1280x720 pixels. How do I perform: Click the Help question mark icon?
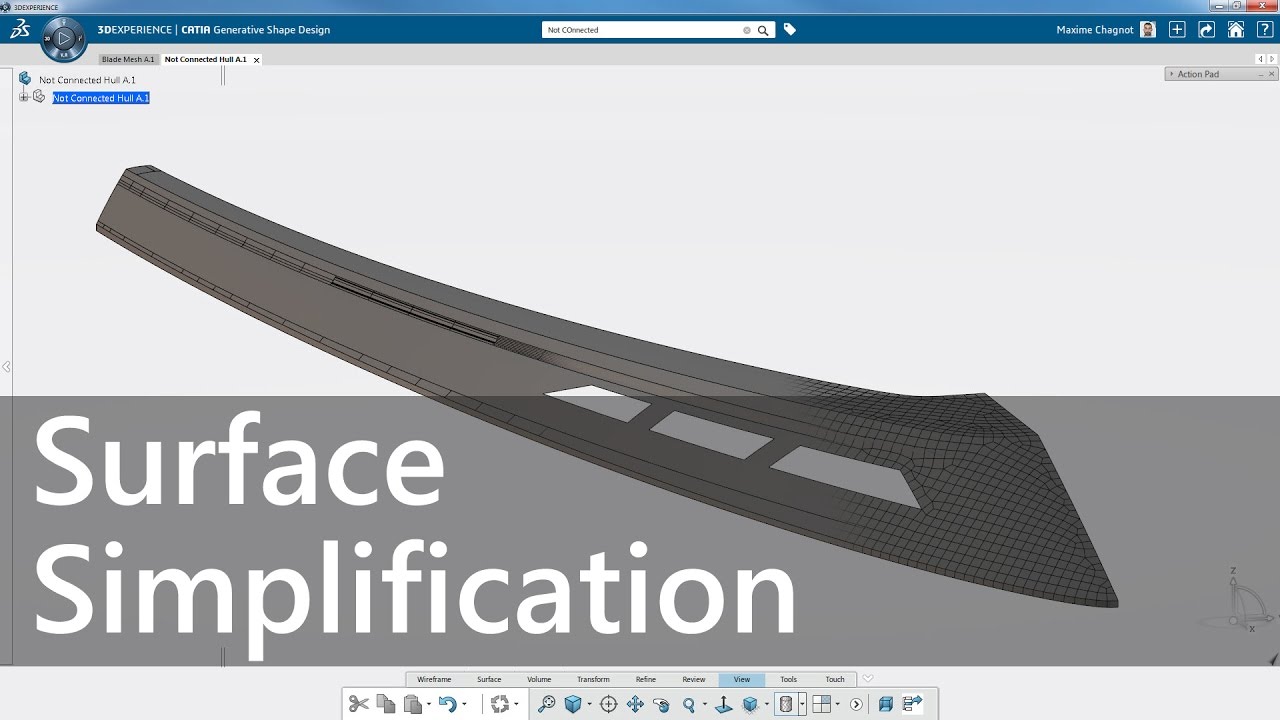[1264, 30]
